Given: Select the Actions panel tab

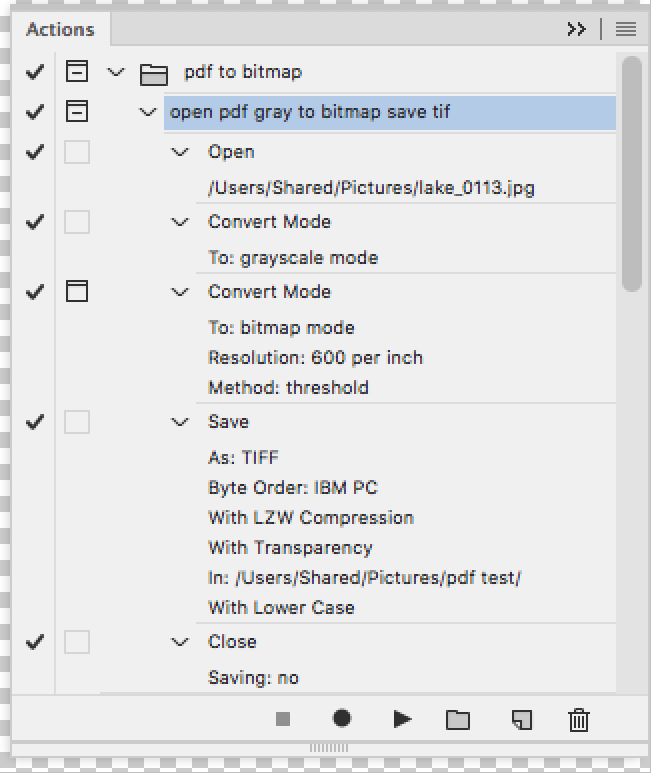Looking at the screenshot, I should [x=60, y=30].
